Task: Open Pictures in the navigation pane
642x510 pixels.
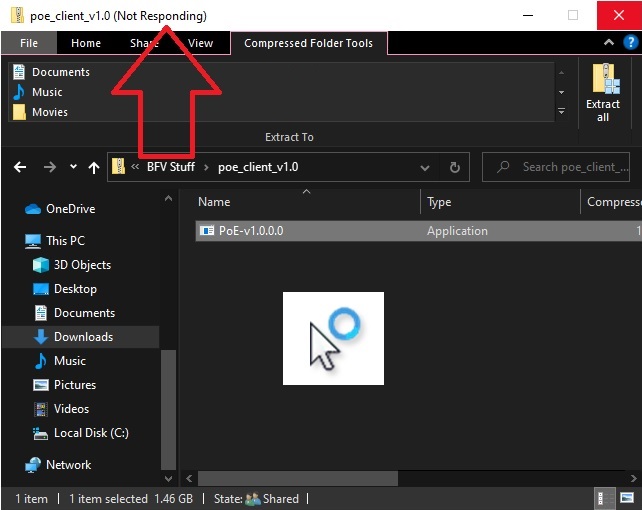Action: pyautogui.click(x=64, y=385)
